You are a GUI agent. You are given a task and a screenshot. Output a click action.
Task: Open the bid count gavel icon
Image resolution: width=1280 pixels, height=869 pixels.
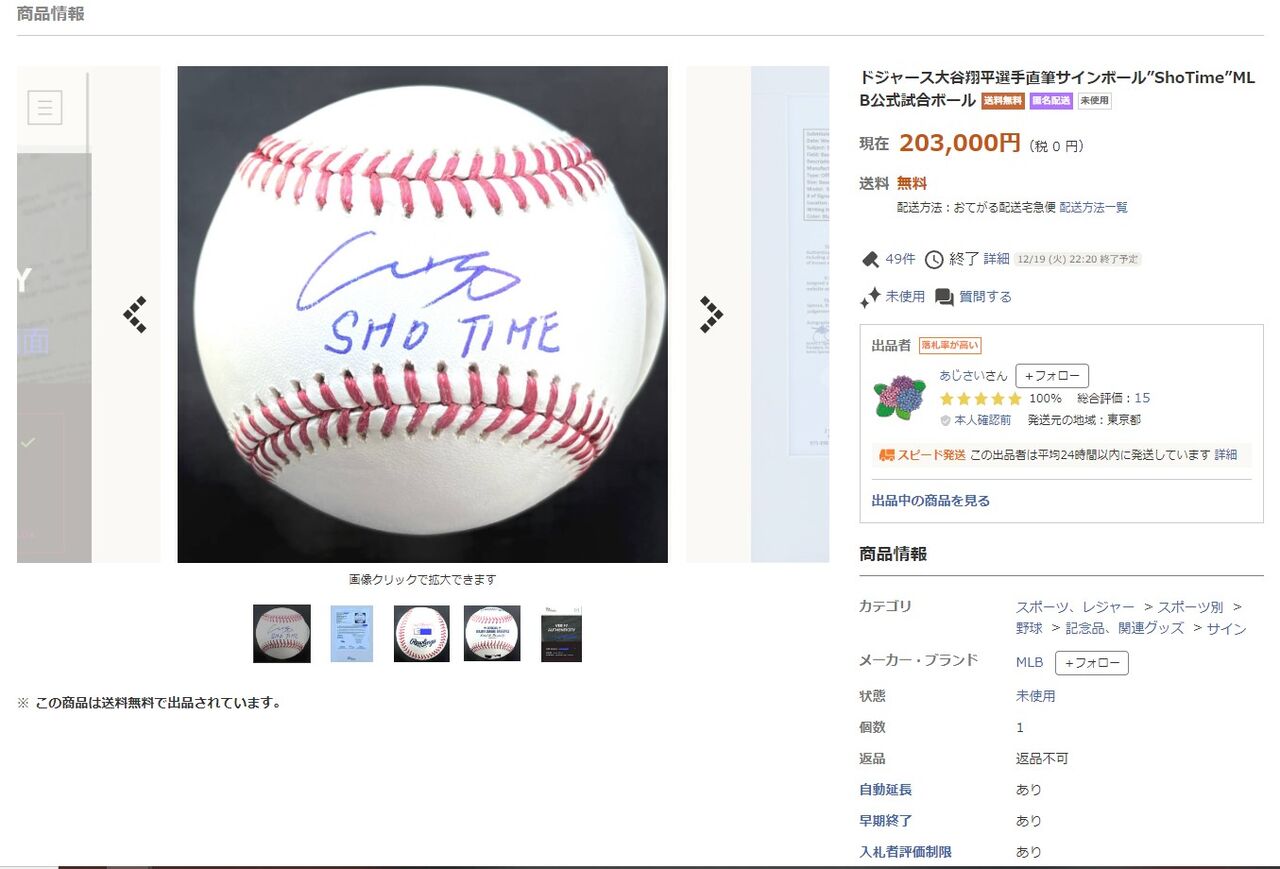[870, 259]
